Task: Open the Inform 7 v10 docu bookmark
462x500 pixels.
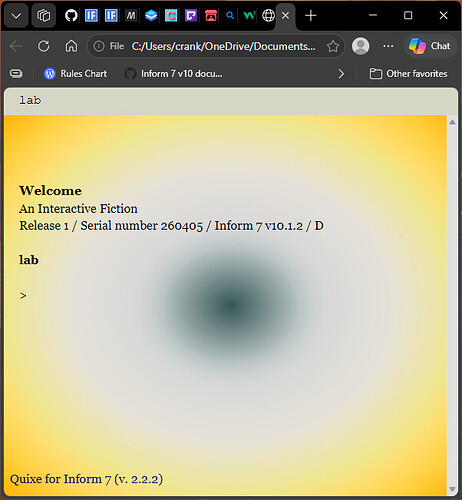Action: [174, 74]
